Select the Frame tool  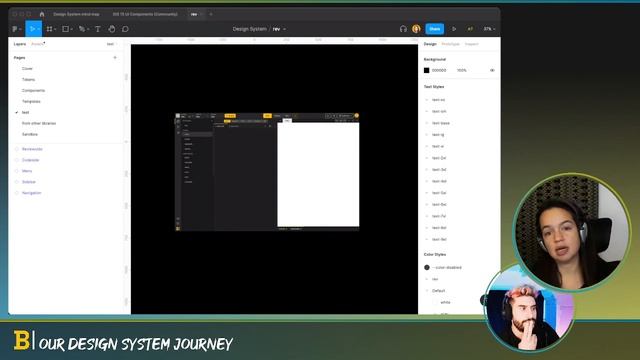pyautogui.click(x=49, y=29)
